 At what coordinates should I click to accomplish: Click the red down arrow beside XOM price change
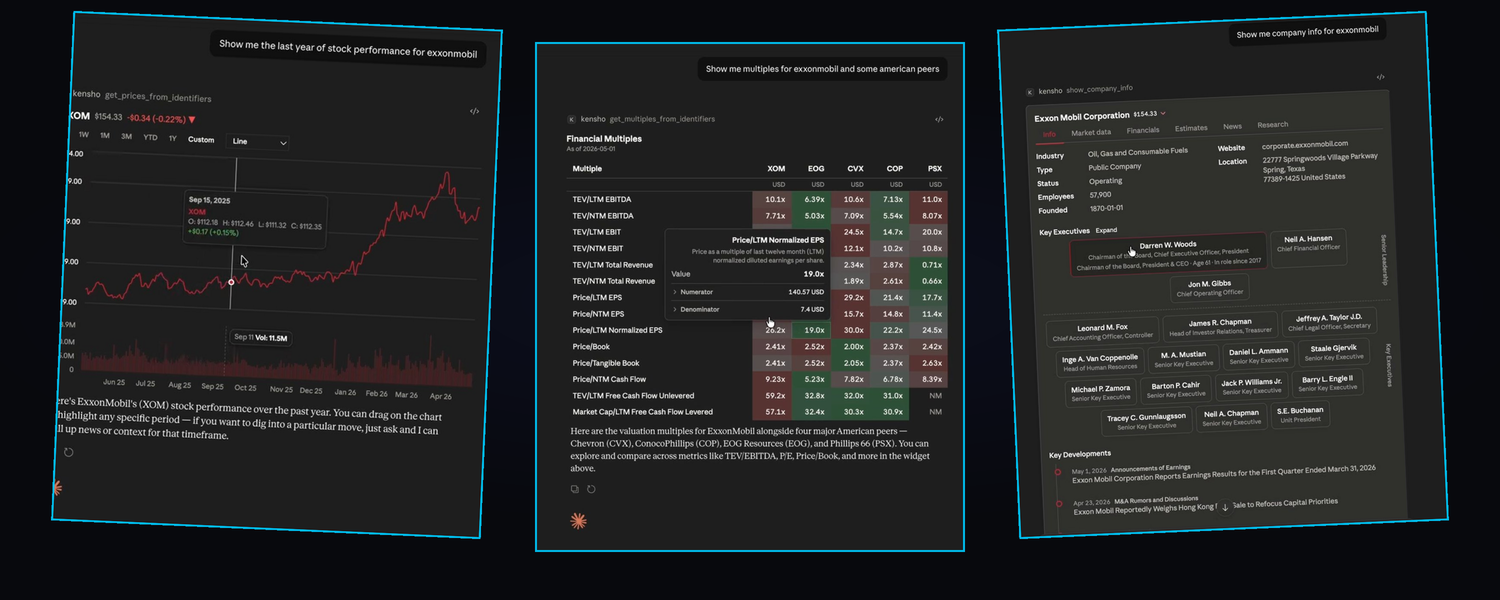(192, 120)
